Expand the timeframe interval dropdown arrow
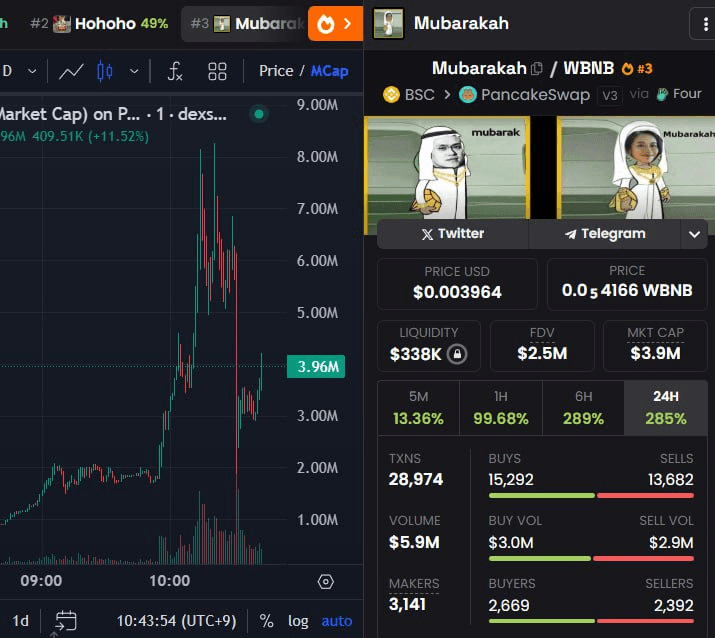The height and width of the screenshot is (638, 715). point(32,71)
